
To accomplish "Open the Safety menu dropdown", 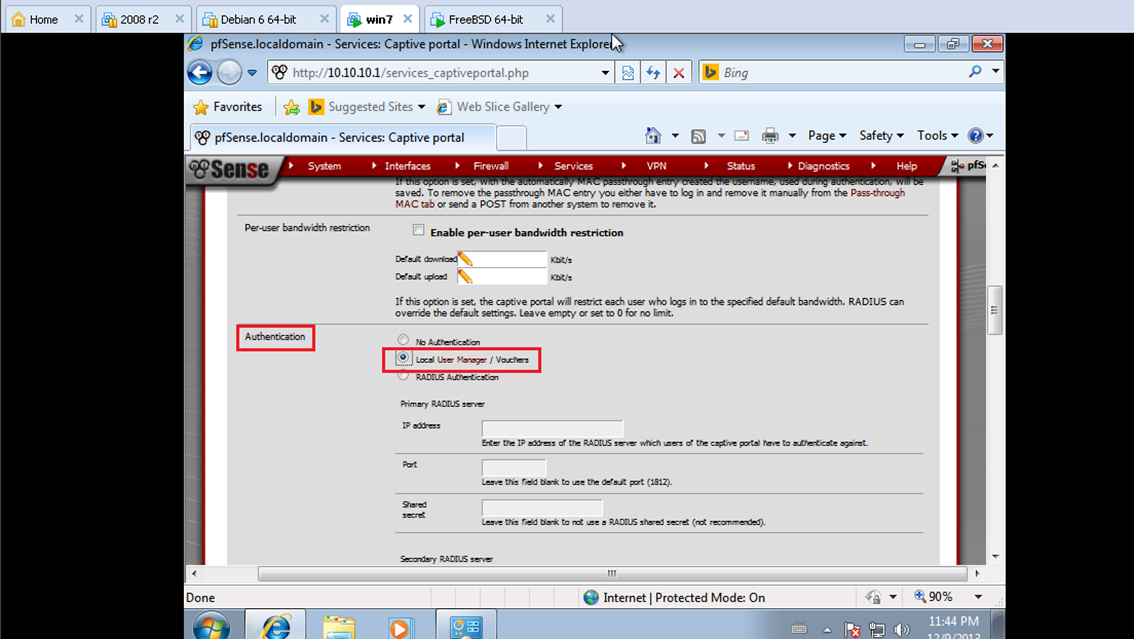I will [881, 136].
